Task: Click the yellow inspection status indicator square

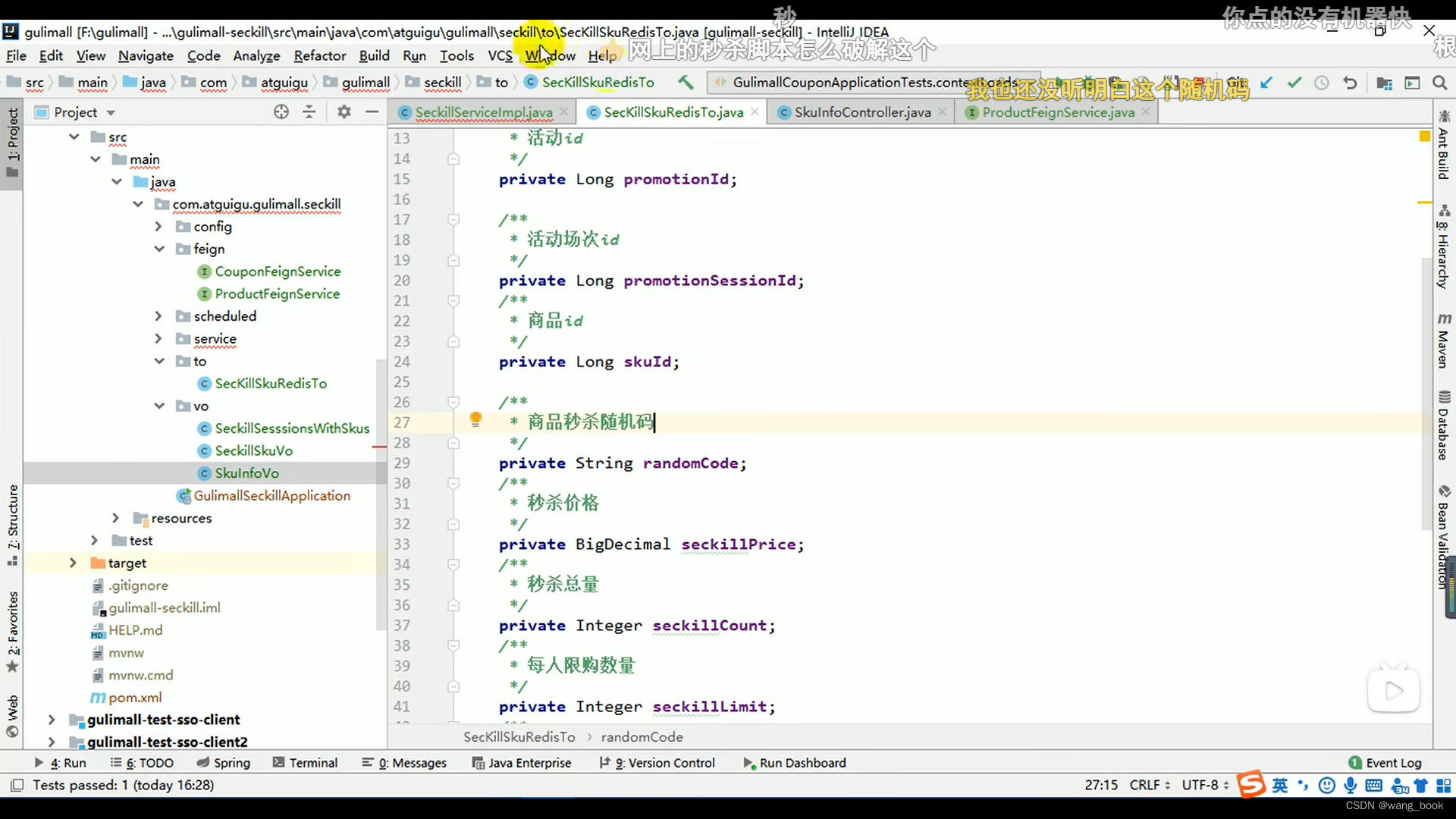Action: (x=1424, y=136)
